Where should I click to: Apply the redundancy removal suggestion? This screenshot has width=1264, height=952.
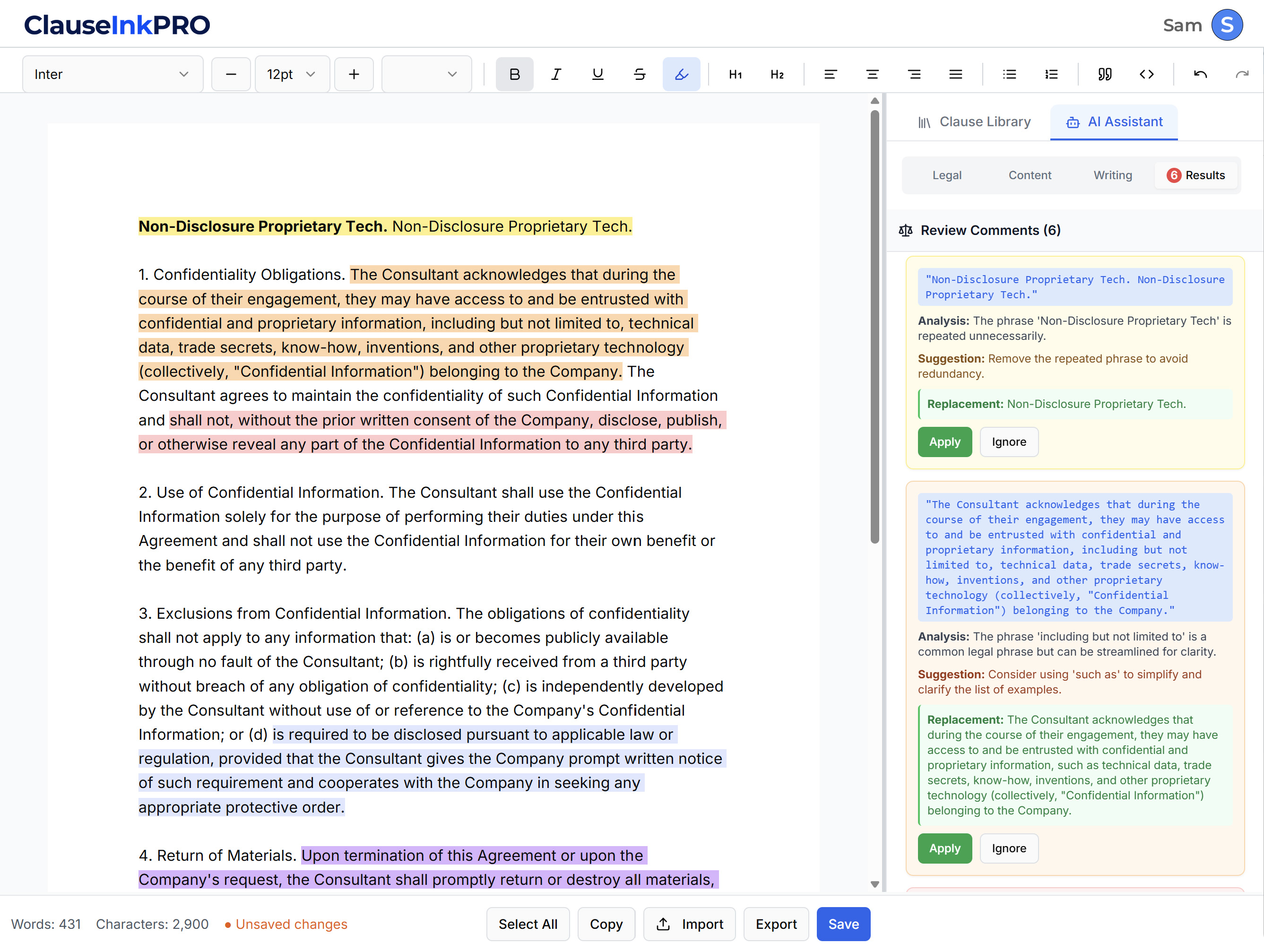tap(944, 441)
